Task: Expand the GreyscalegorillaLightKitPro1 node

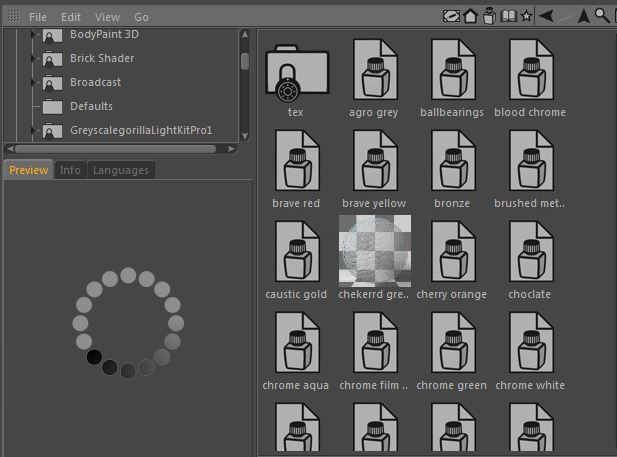Action: pyautogui.click(x=33, y=130)
